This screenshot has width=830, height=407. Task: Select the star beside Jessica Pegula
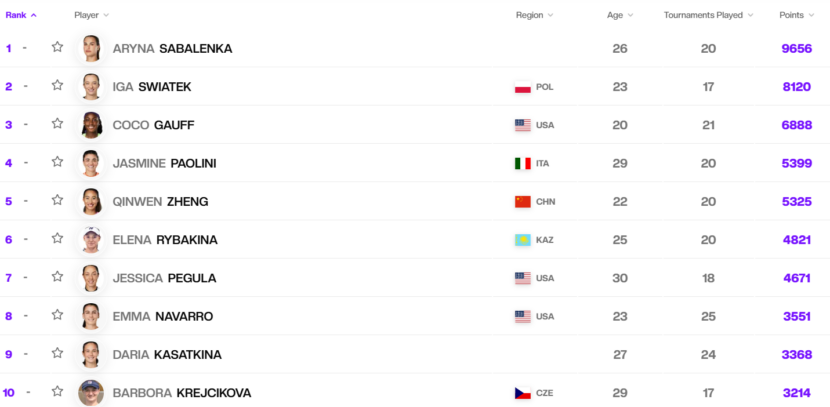coord(57,277)
